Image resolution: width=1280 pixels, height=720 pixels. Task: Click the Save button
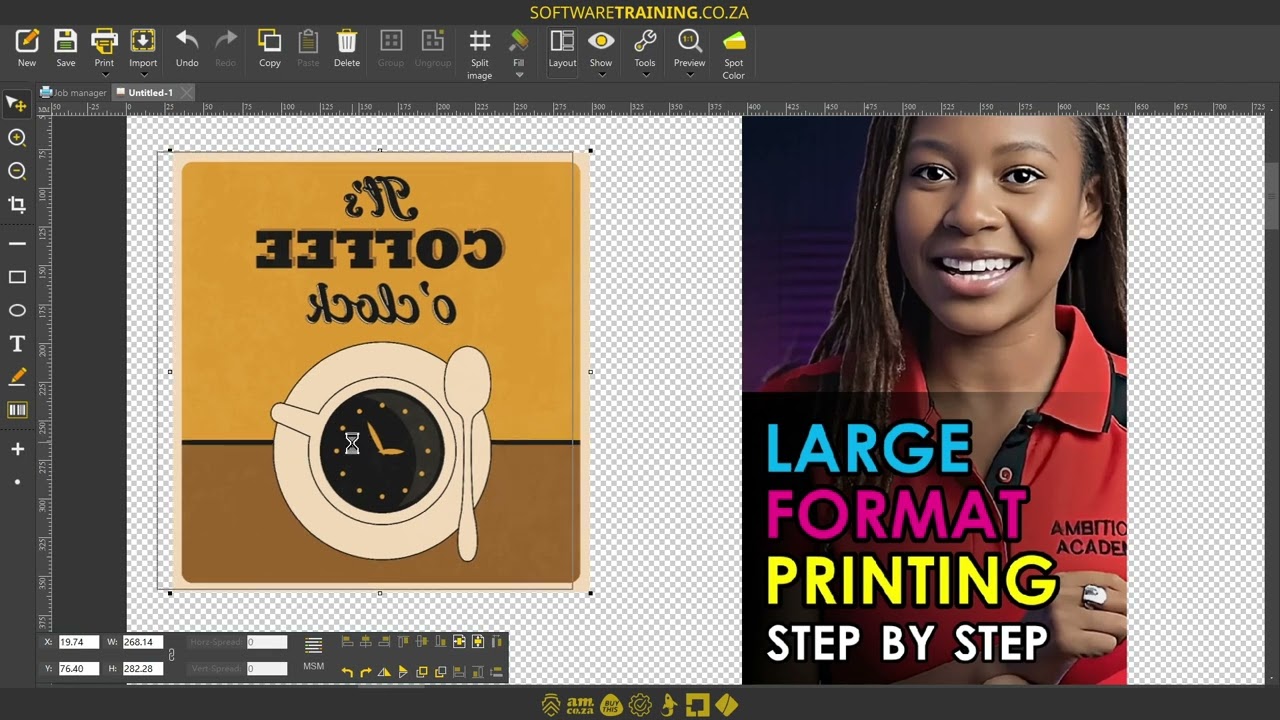(66, 48)
